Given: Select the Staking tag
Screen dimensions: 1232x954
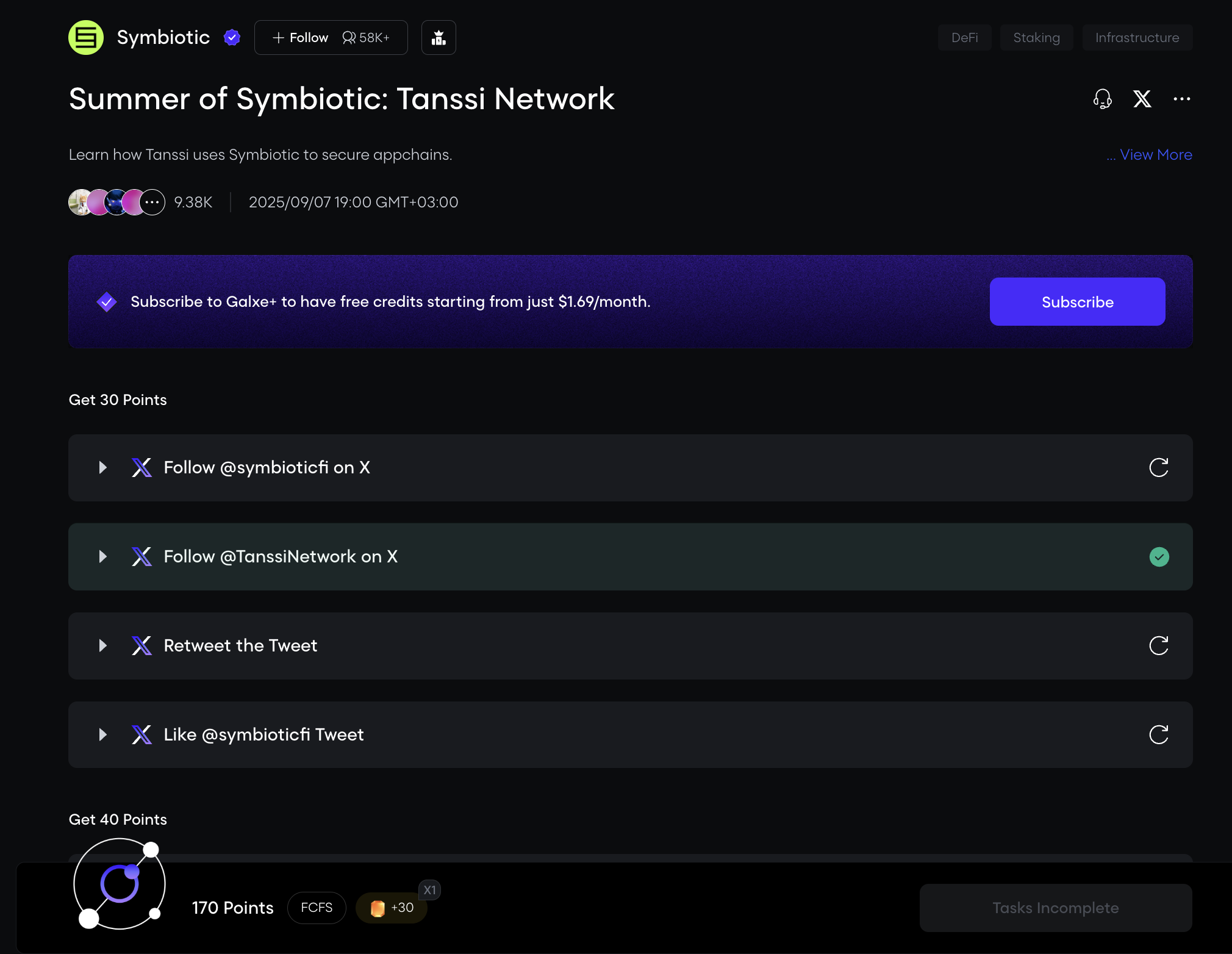Looking at the screenshot, I should click(x=1036, y=38).
